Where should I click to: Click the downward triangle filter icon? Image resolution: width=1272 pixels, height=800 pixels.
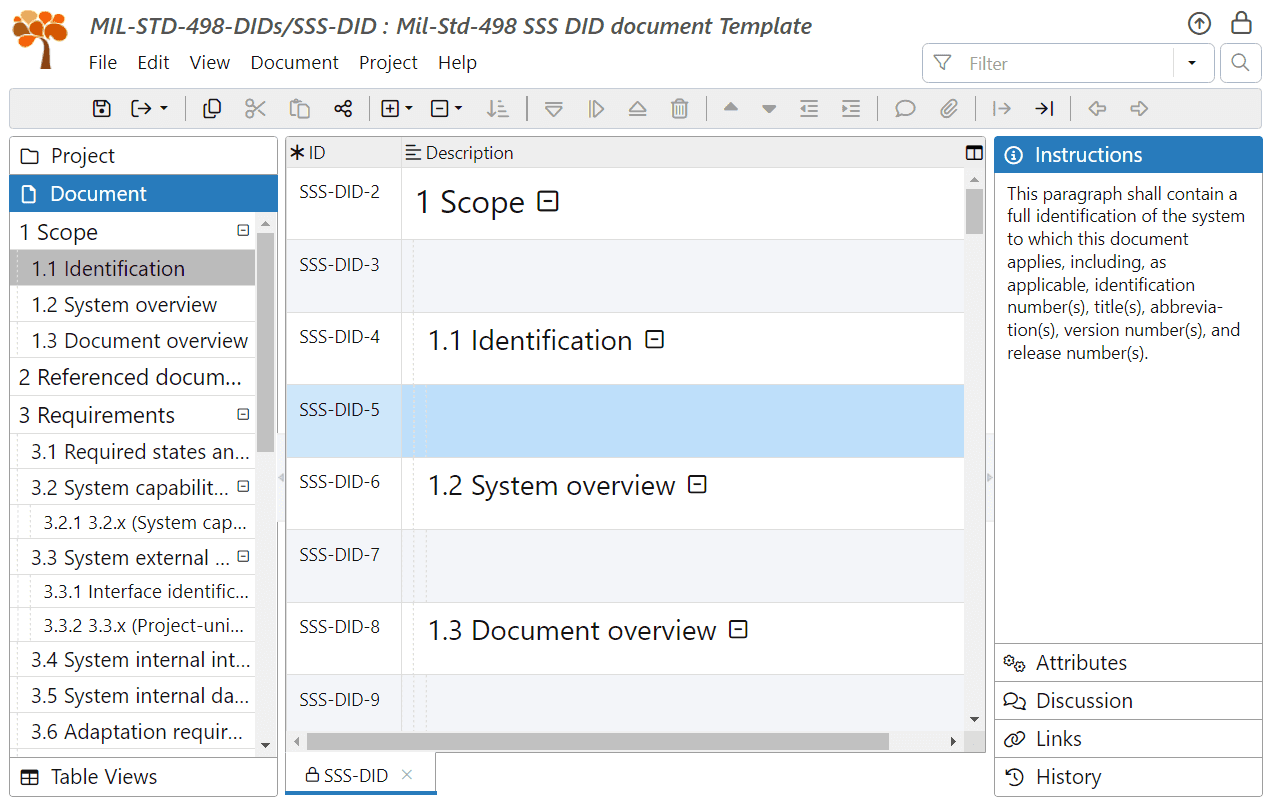(x=553, y=109)
